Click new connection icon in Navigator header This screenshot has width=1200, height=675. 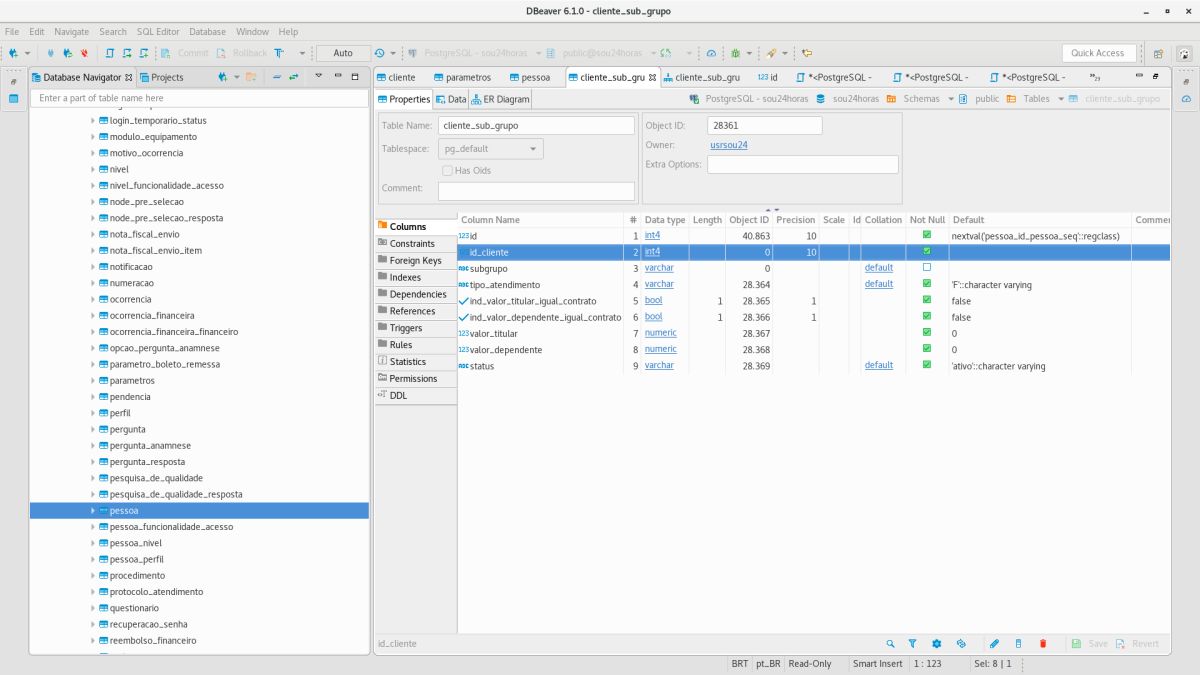pyautogui.click(x=222, y=77)
